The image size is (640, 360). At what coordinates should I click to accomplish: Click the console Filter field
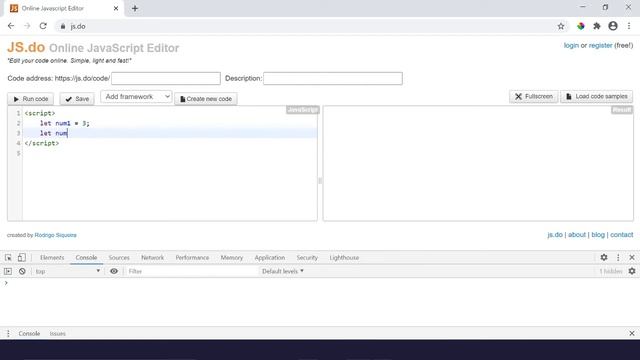click(192, 271)
